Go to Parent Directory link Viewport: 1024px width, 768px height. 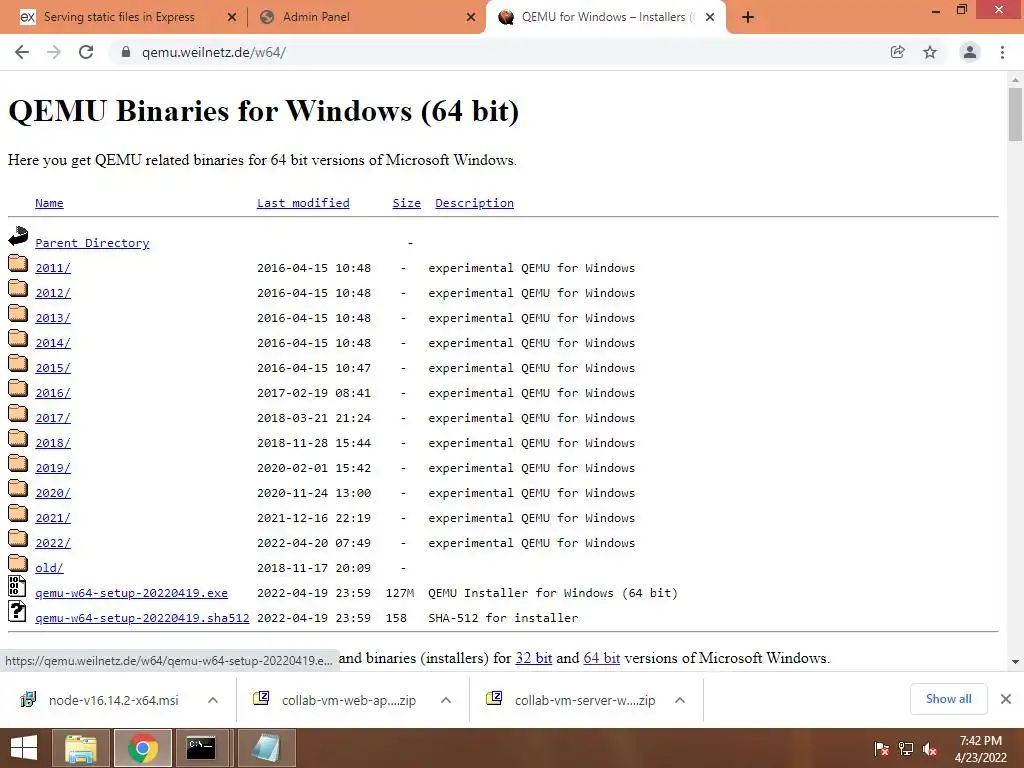[92, 243]
